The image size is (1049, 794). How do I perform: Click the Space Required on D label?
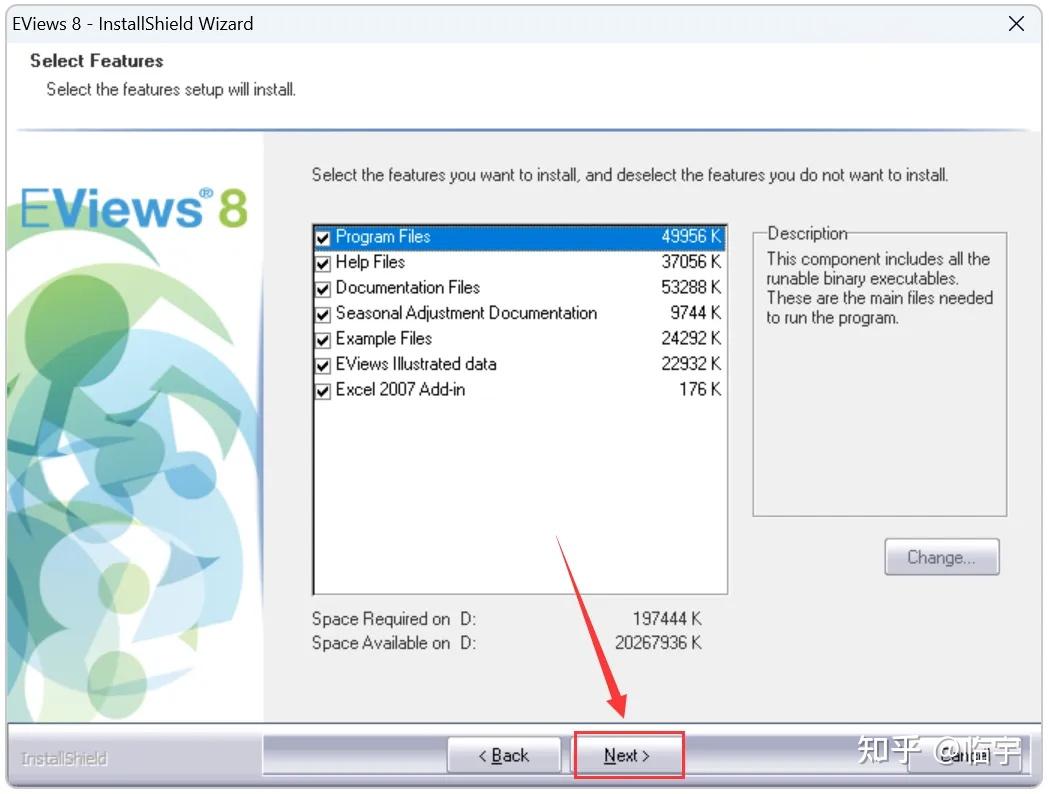[x=392, y=618]
